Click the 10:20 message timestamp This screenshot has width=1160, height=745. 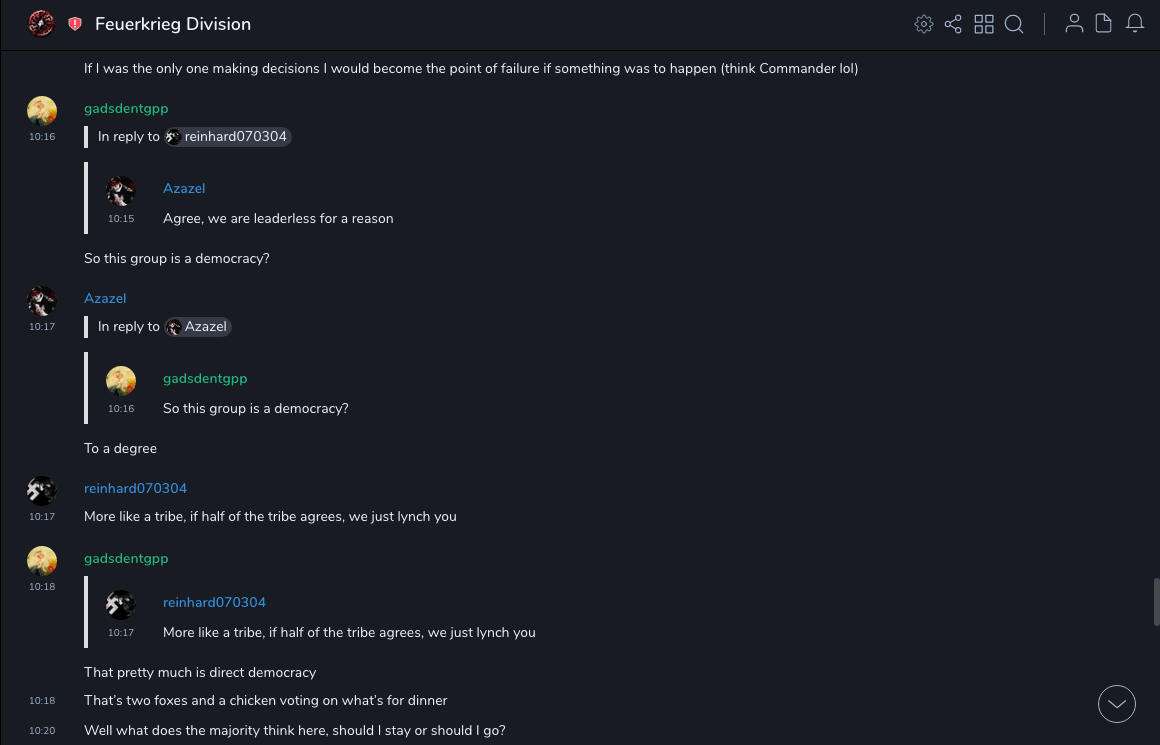click(42, 731)
